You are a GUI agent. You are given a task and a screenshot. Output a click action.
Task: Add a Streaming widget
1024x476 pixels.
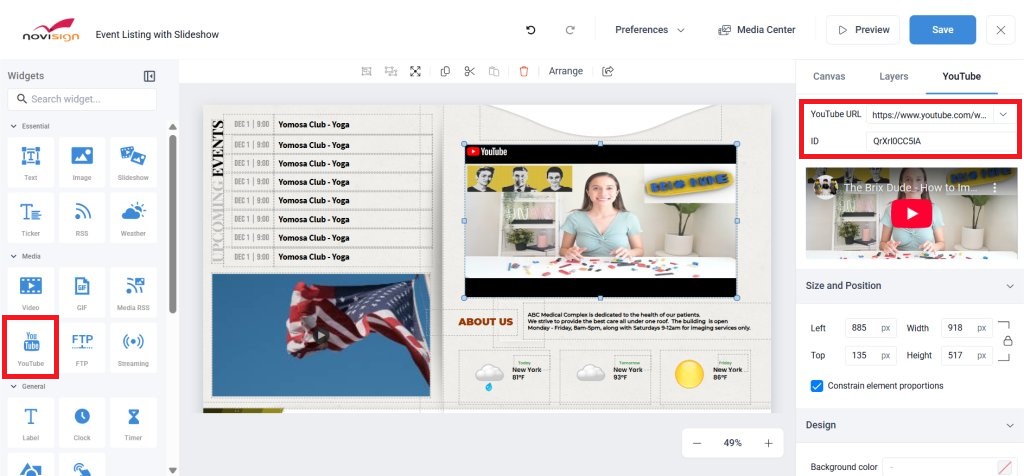[x=133, y=348]
